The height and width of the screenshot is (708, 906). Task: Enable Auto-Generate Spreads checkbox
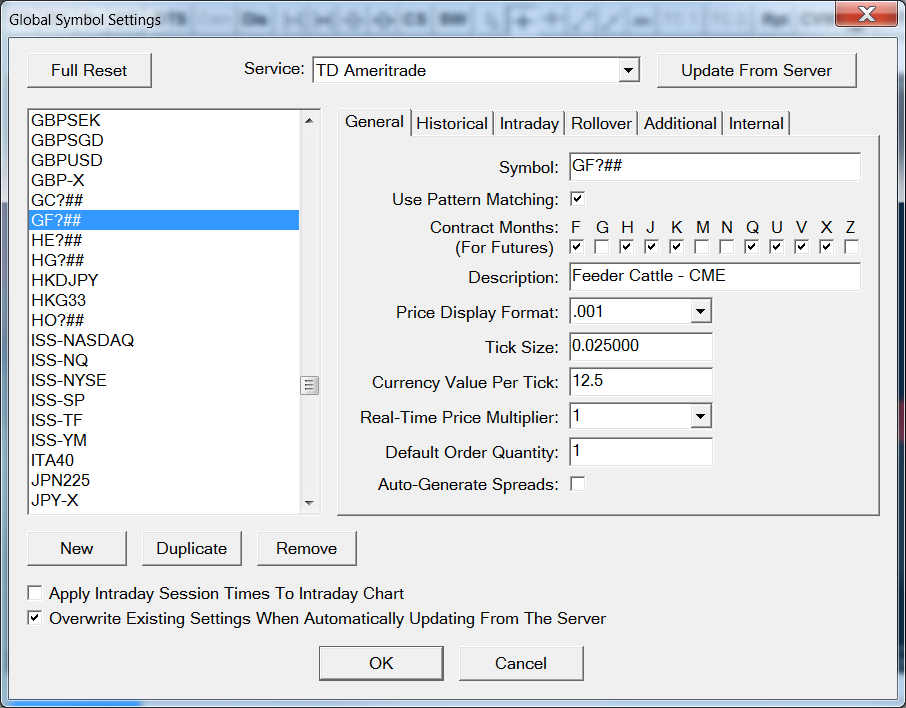click(x=577, y=484)
